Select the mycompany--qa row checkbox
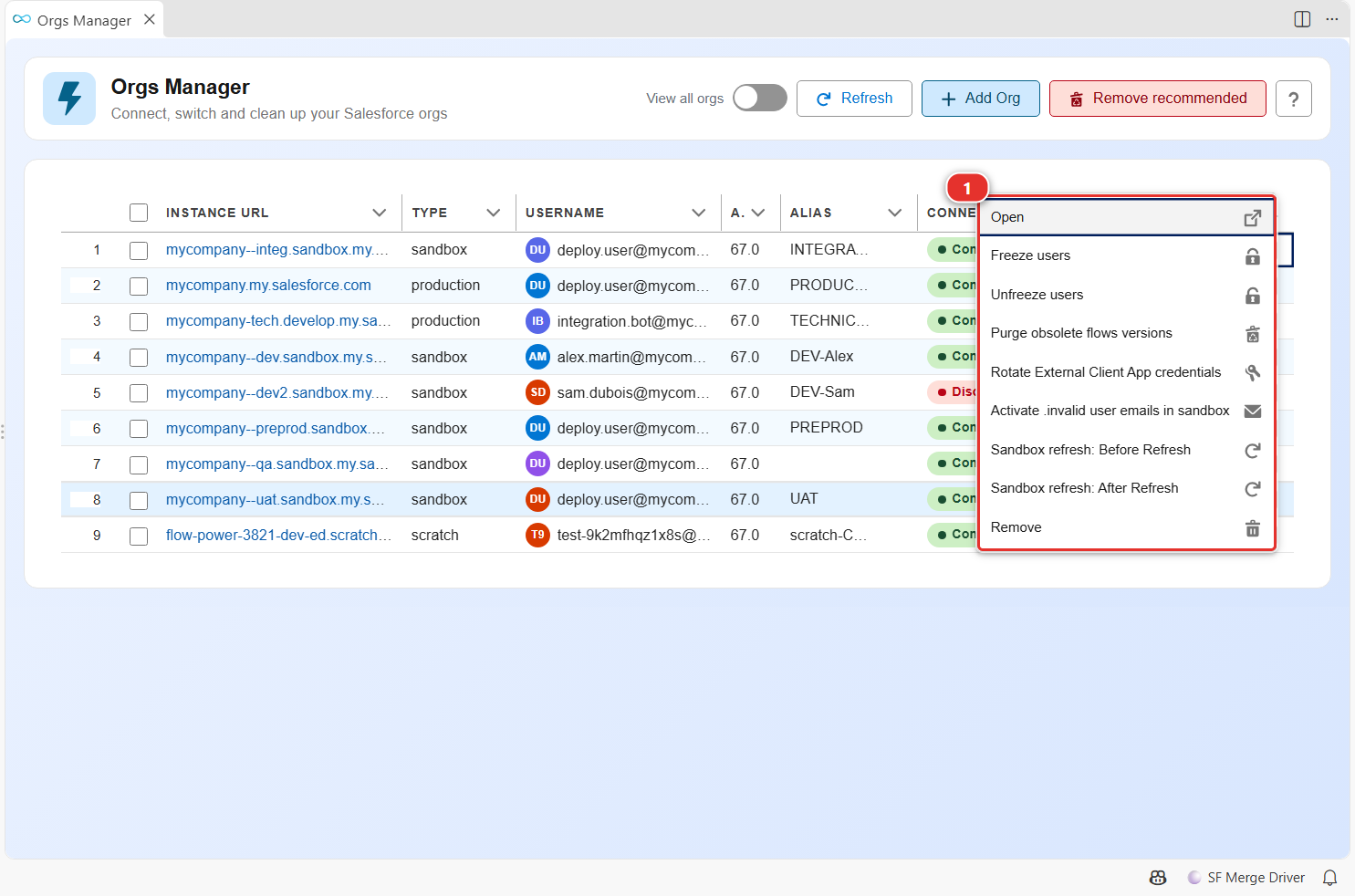 (139, 464)
